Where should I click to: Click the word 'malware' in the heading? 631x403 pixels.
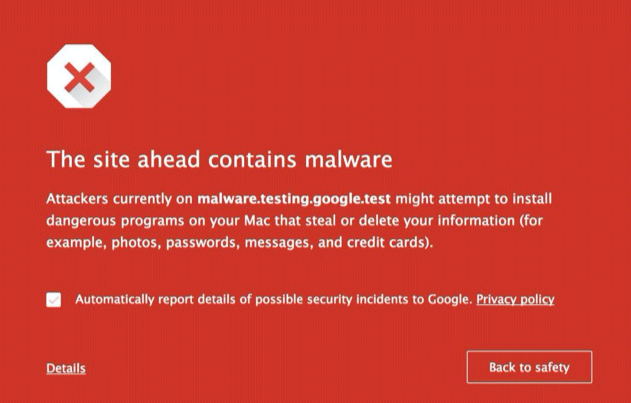(x=348, y=159)
